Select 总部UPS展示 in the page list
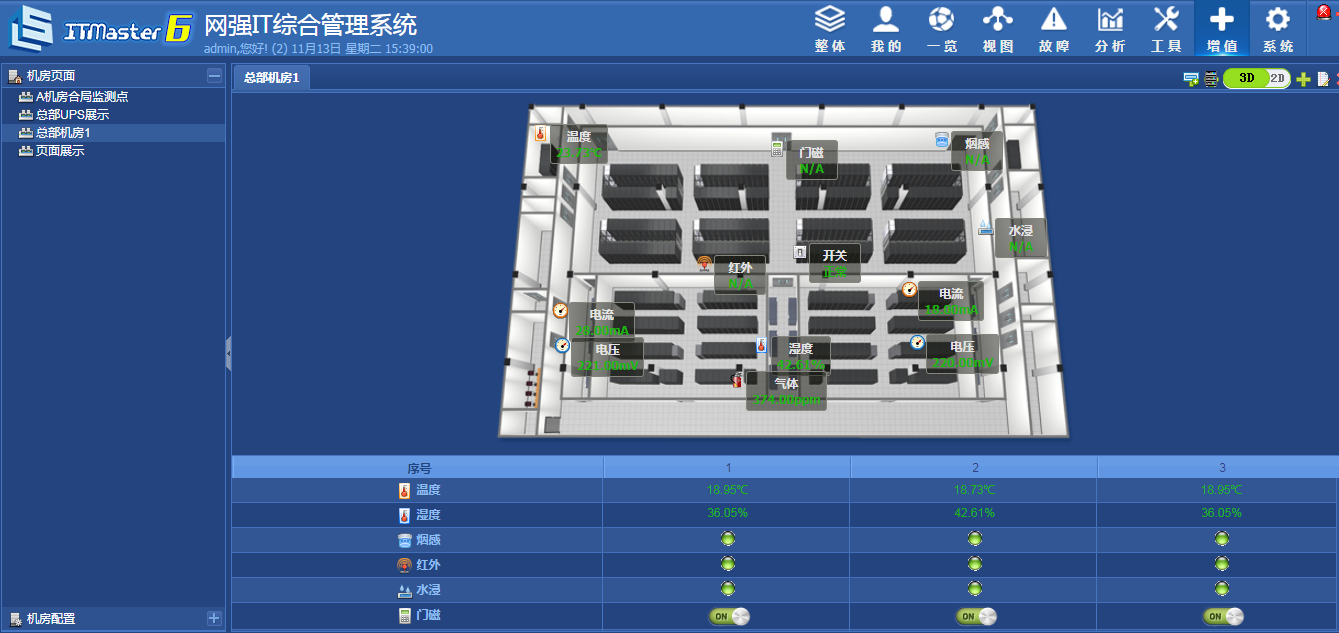 [x=72, y=115]
